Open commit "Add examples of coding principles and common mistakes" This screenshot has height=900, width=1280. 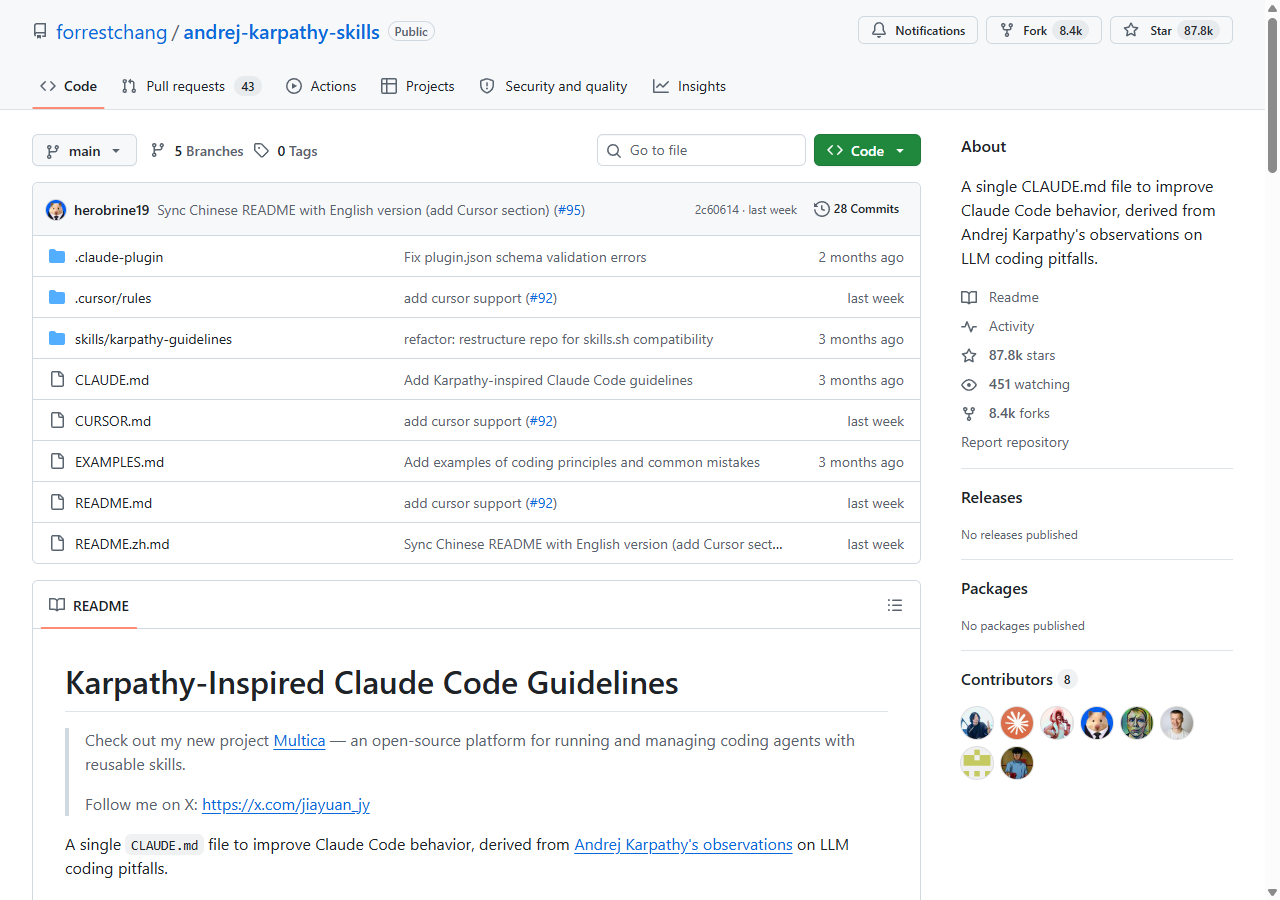[x=582, y=462]
